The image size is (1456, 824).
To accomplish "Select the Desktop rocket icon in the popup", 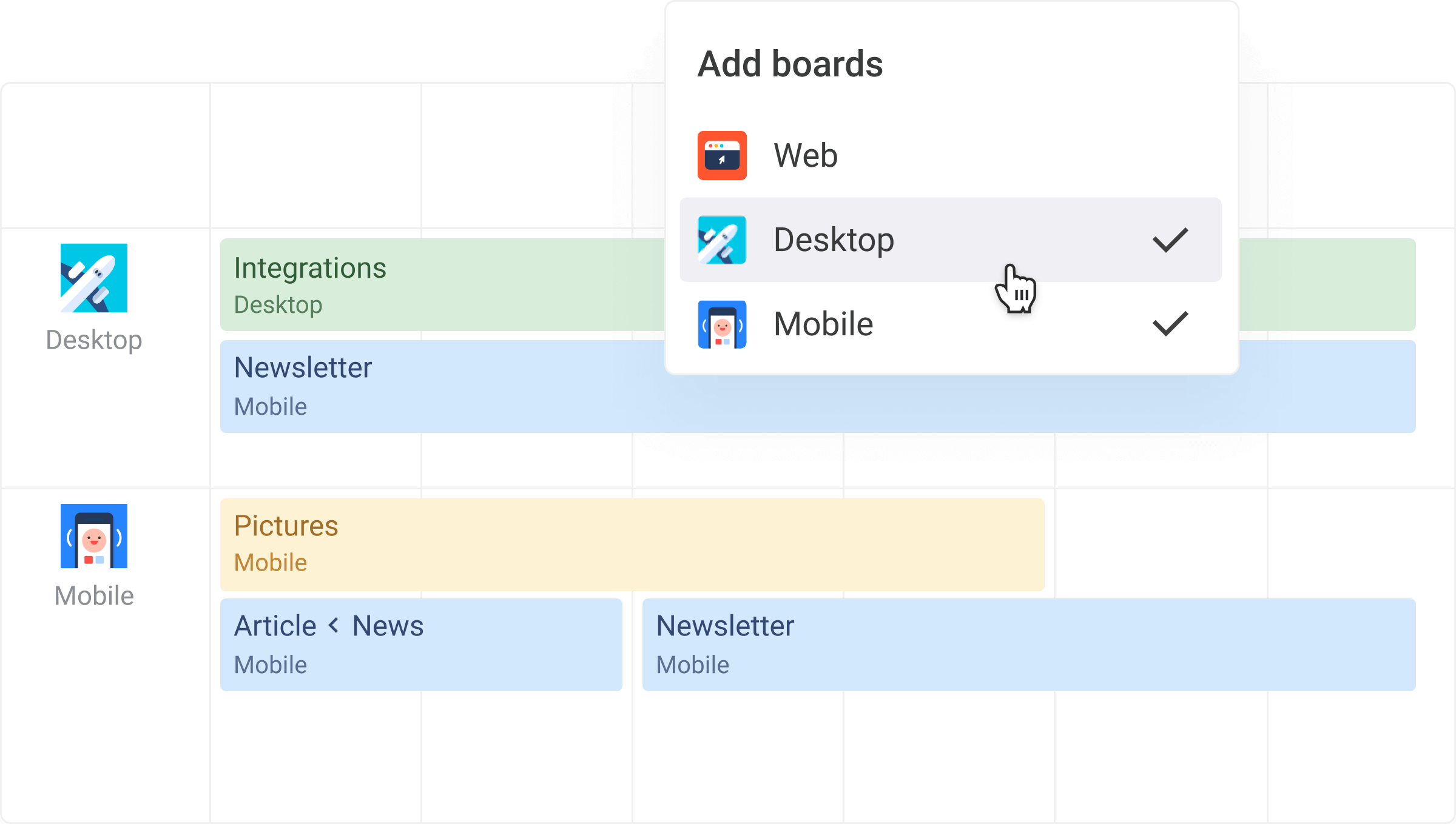I will pos(722,239).
